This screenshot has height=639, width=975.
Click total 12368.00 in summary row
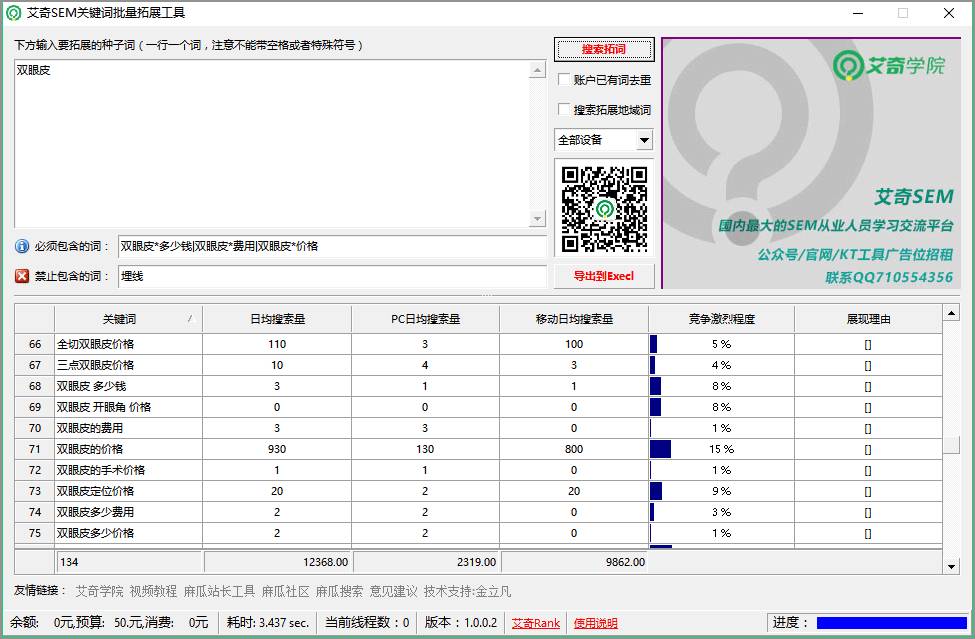click(277, 562)
